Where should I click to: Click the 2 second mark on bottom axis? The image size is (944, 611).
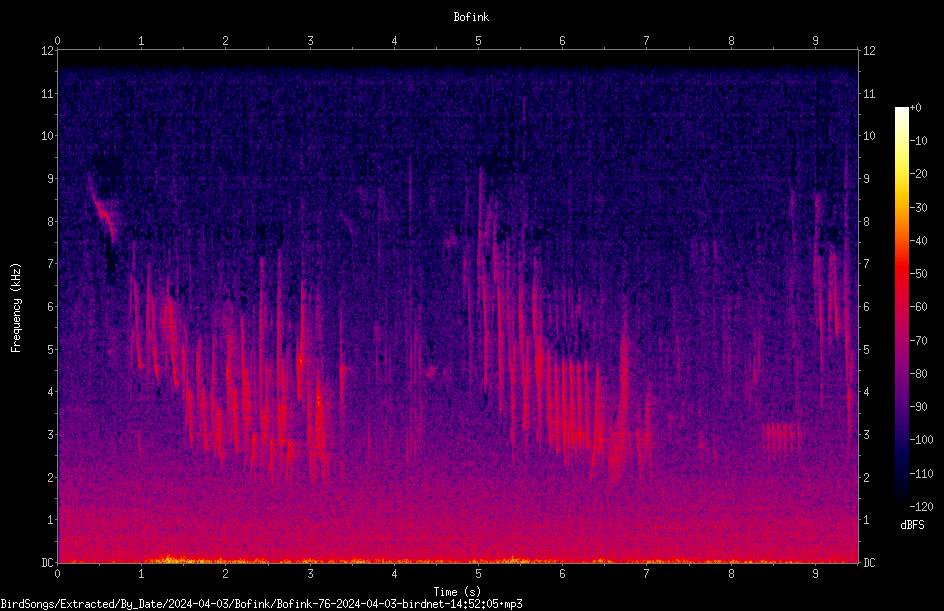click(225, 574)
